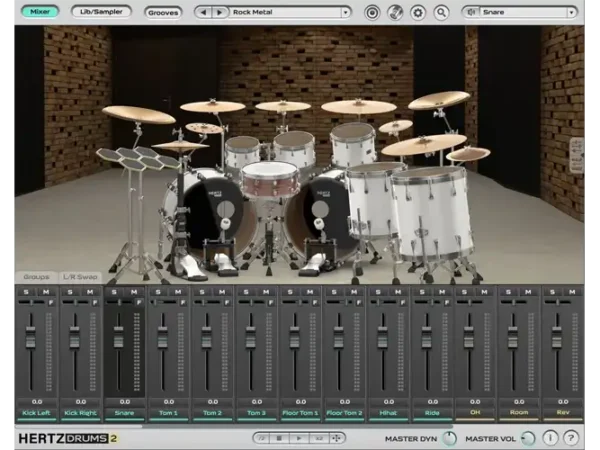Click the half-tempo /2 button
This screenshot has height=450, width=600.
point(262,438)
